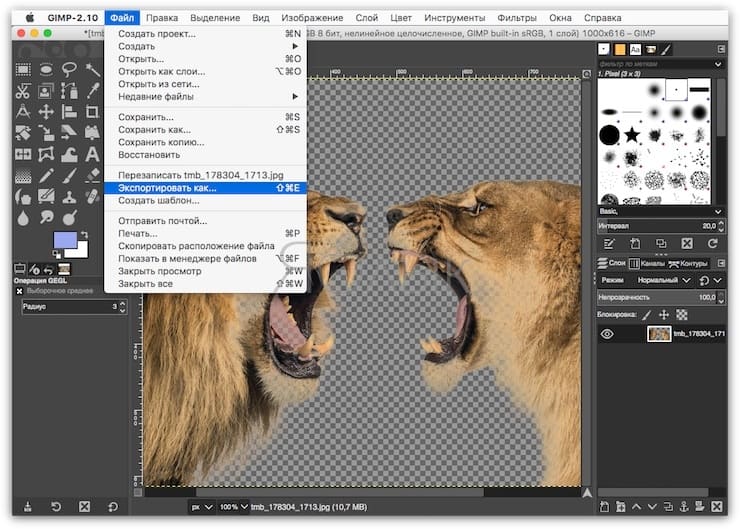Click the layer thumbnail tmb_178304

tap(659, 334)
